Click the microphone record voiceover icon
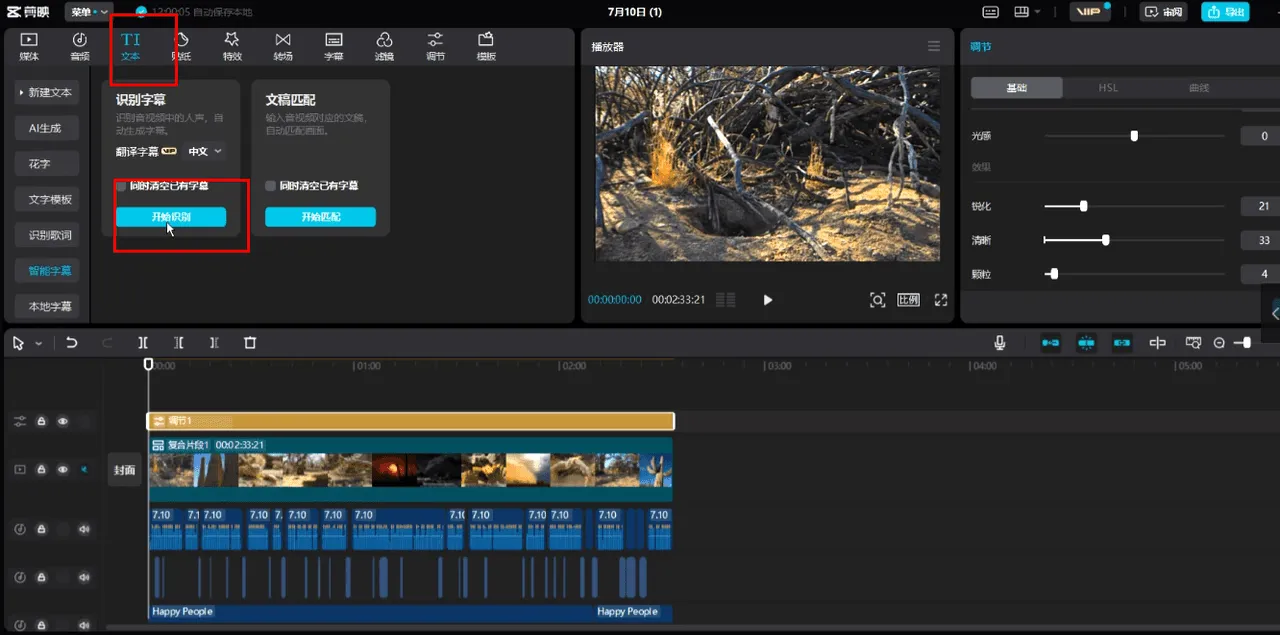Screen dimensions: 1280x635 (999, 342)
